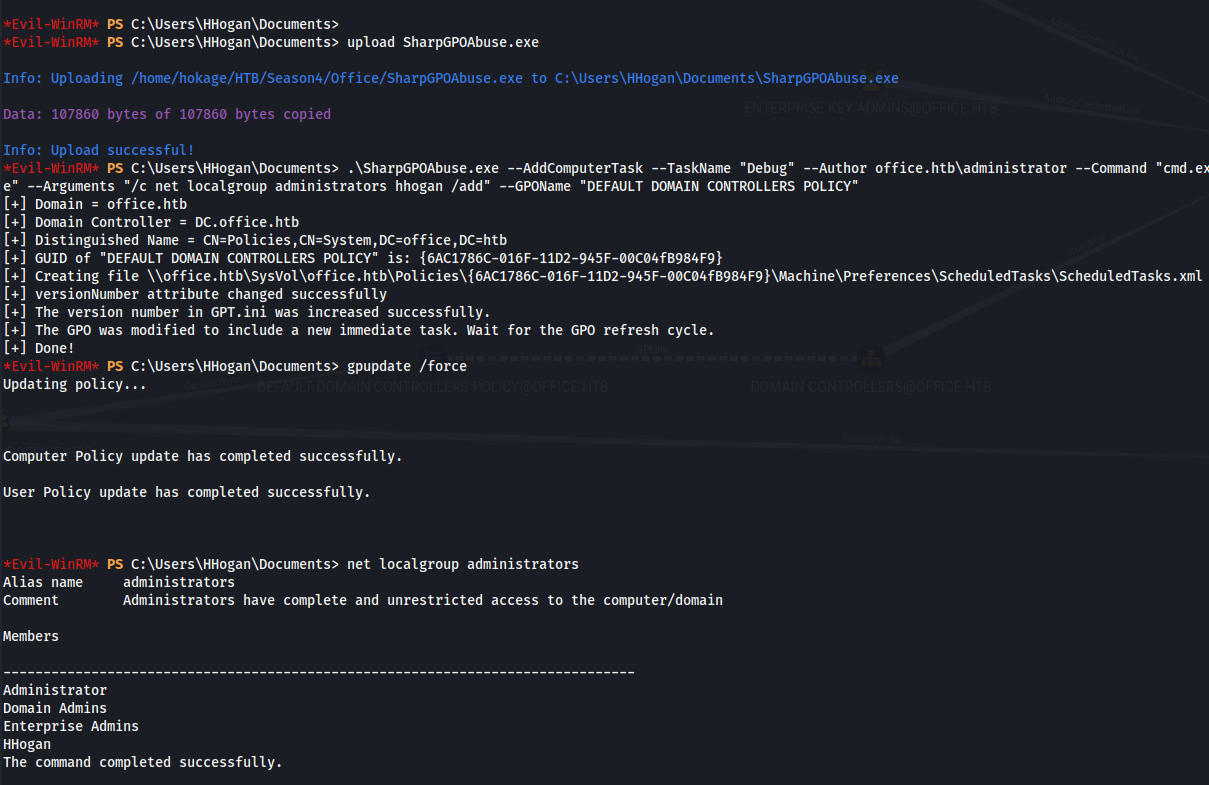Viewport: 1209px width, 785px height.
Task: Select the 'Info: Uploading' path line
Action: pos(451,78)
